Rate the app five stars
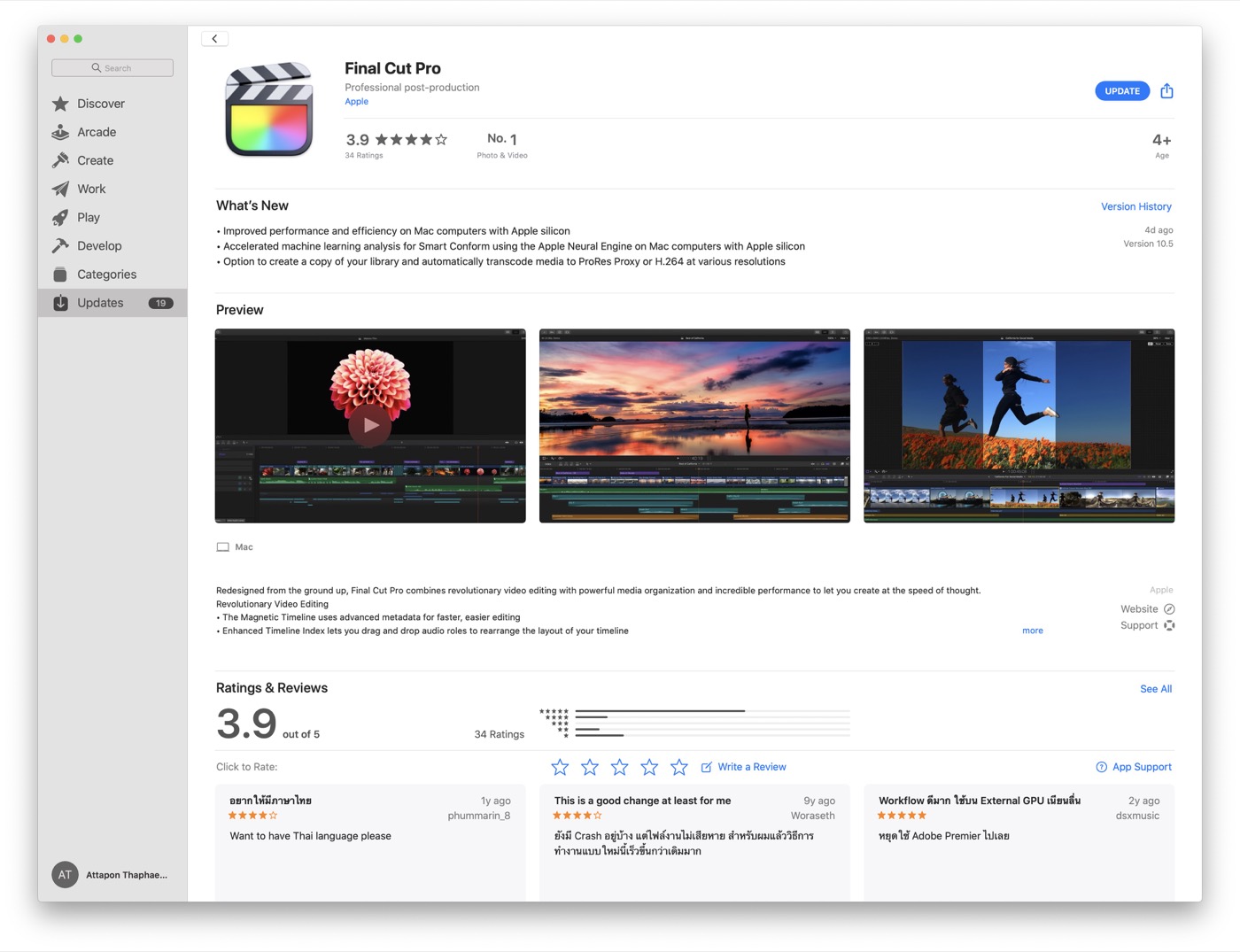Viewport: 1240px width, 952px height. [679, 767]
